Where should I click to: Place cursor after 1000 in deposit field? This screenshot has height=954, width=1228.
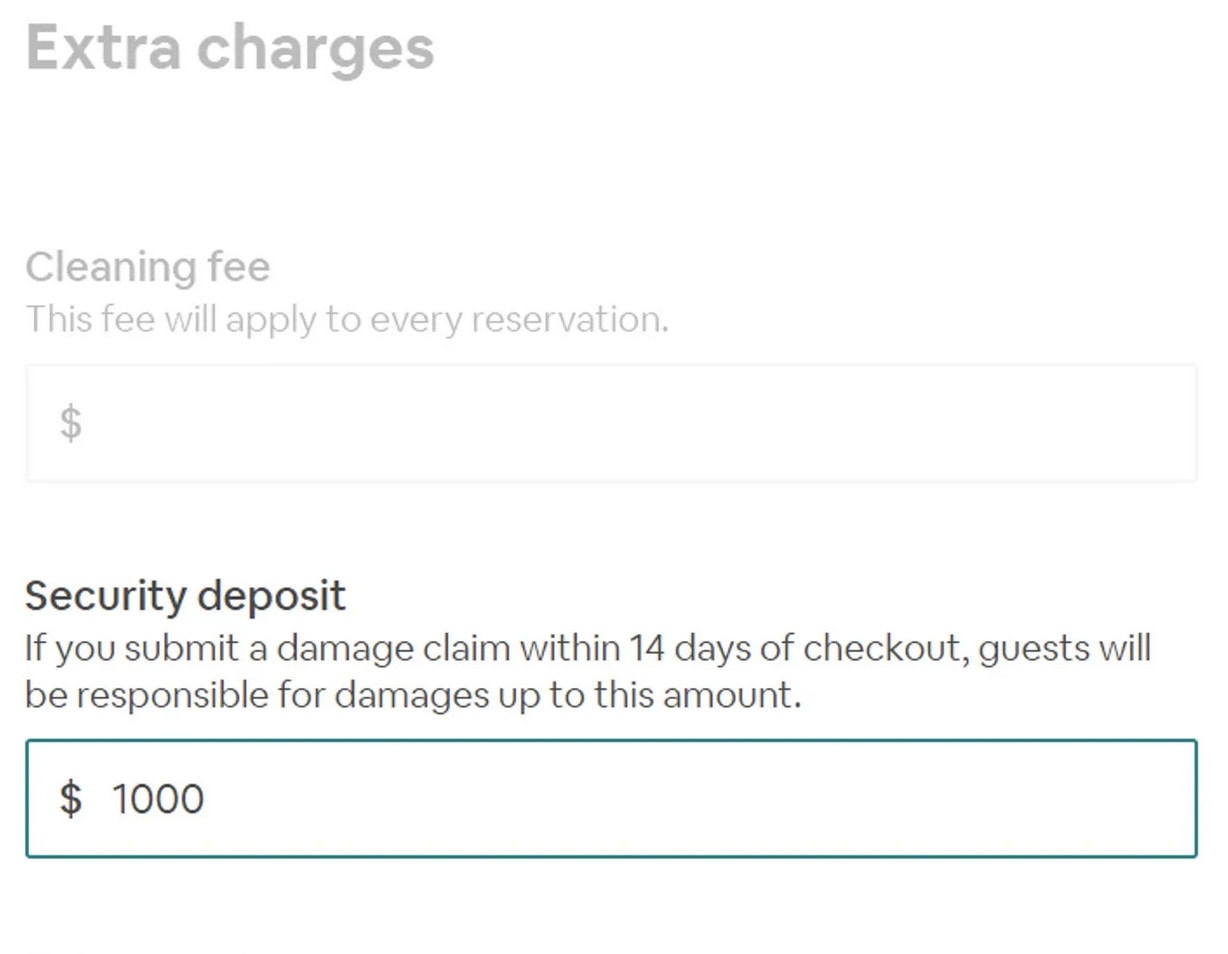(210, 798)
